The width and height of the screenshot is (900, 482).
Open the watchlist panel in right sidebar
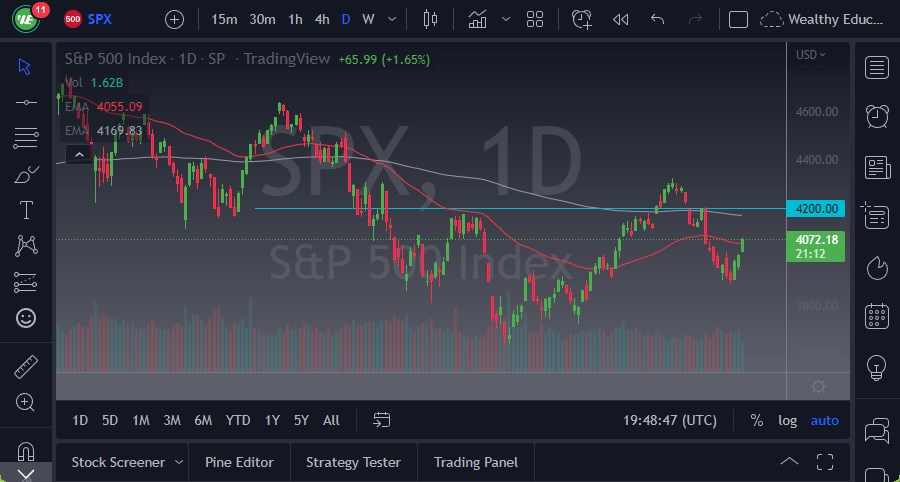click(x=877, y=67)
